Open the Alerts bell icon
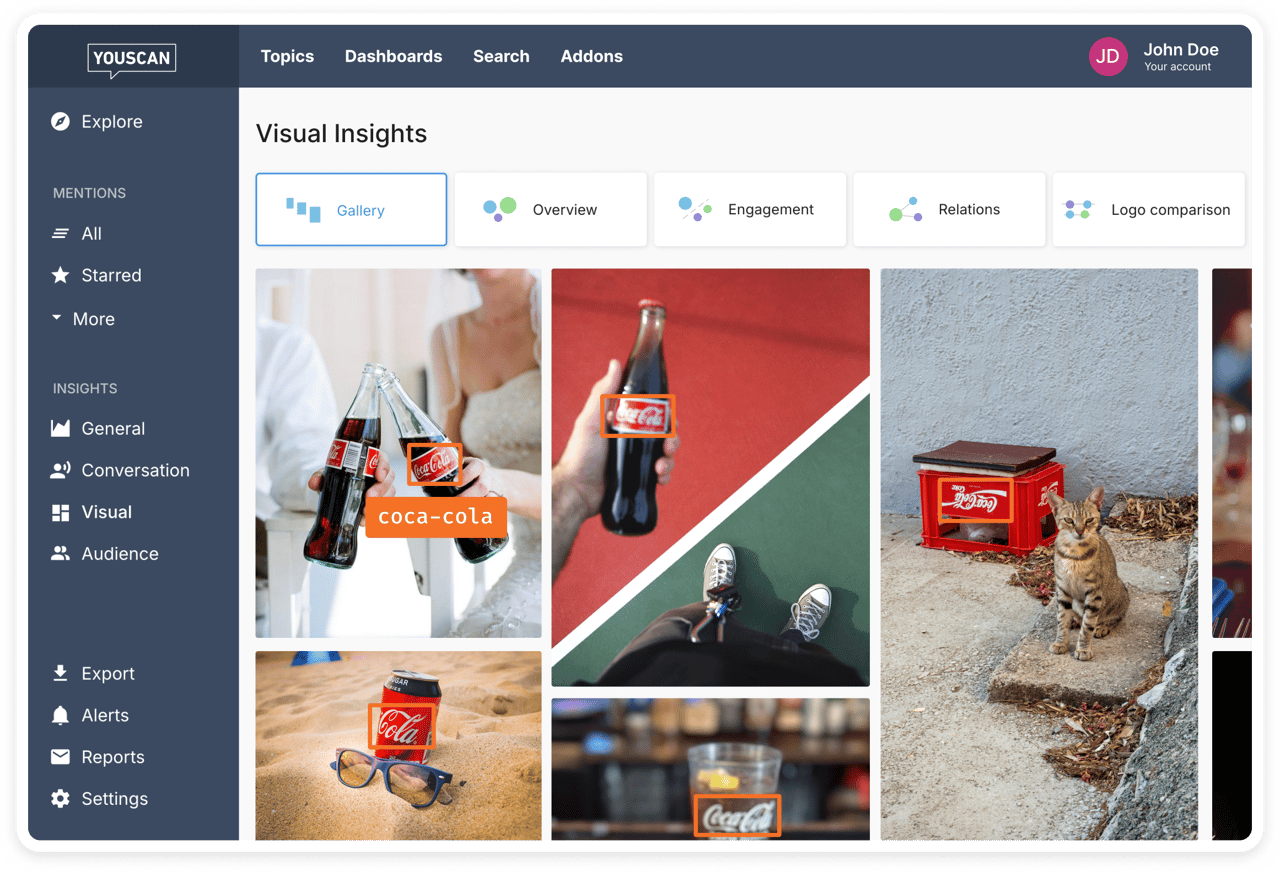 (x=61, y=715)
